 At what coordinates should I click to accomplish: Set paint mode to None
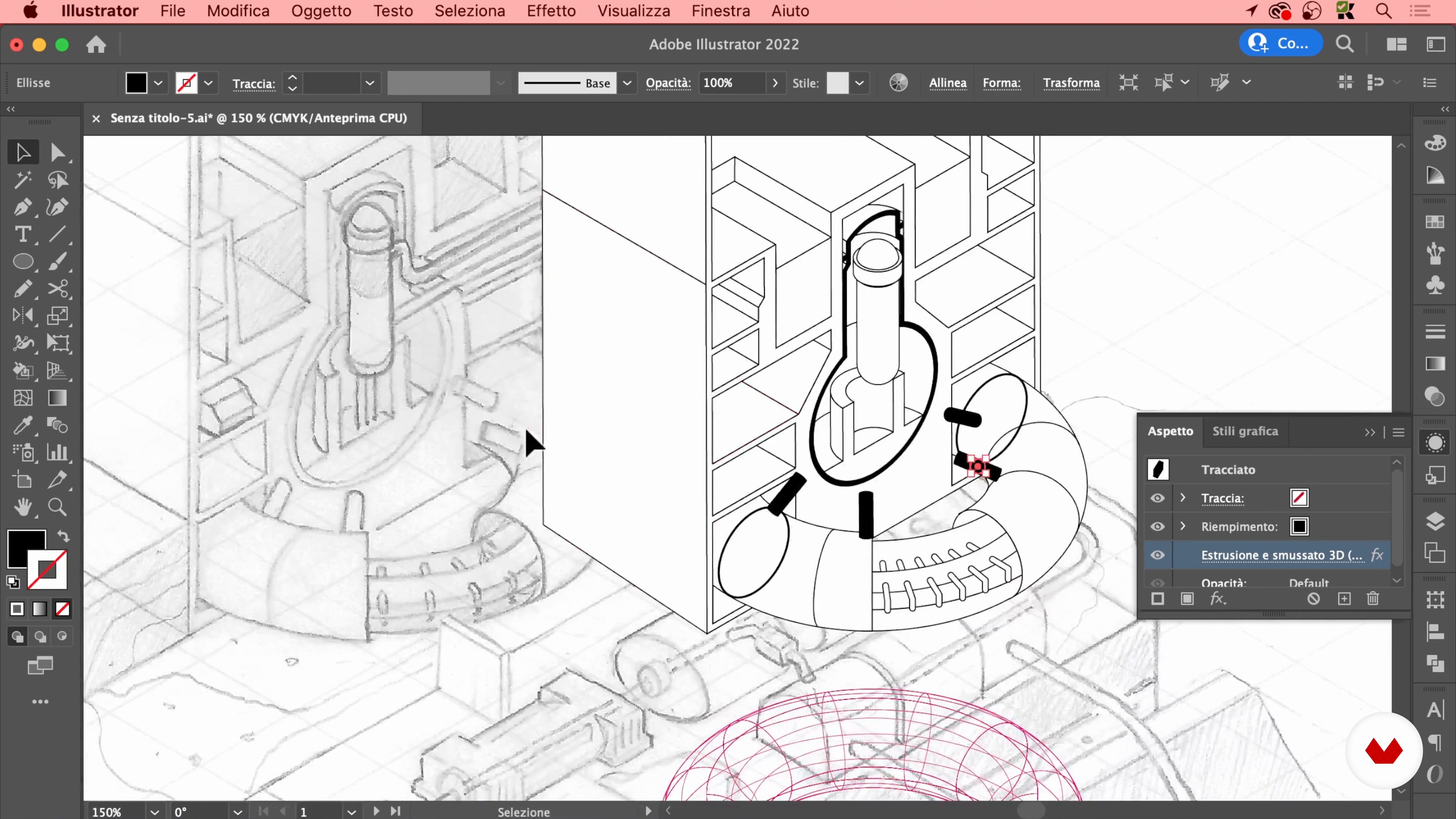62,609
